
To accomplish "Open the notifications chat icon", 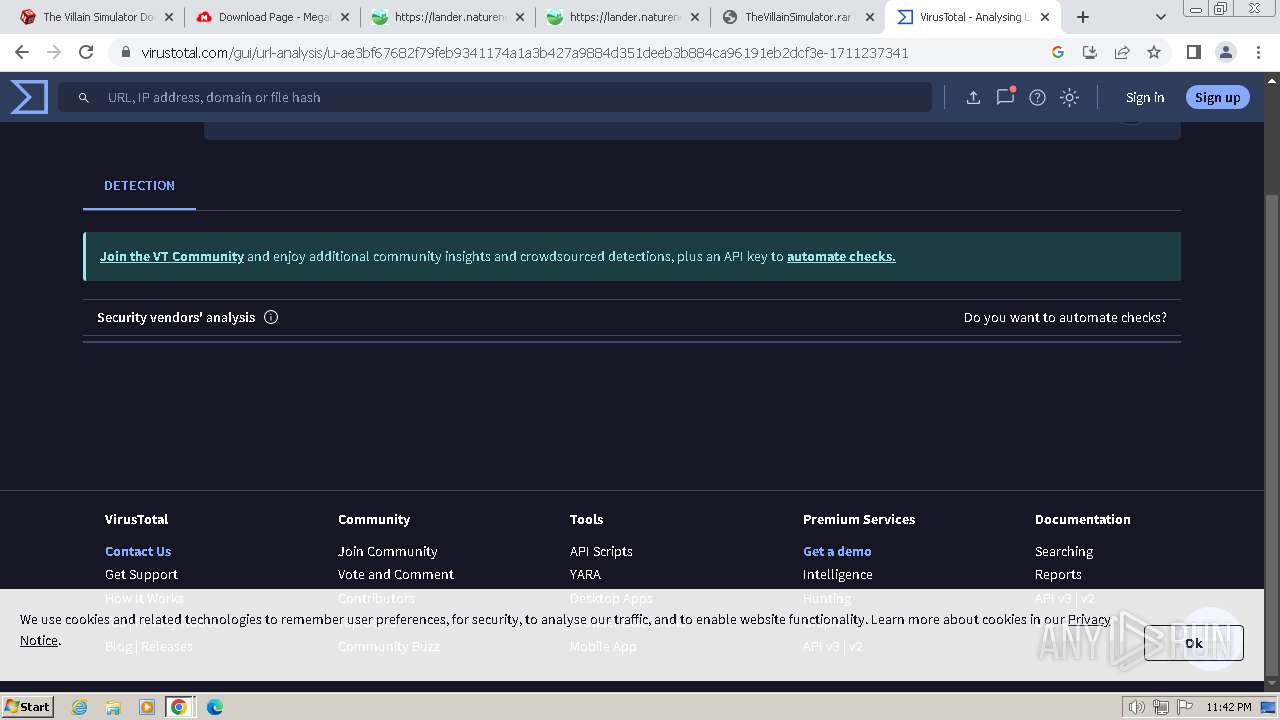I will click(1005, 96).
